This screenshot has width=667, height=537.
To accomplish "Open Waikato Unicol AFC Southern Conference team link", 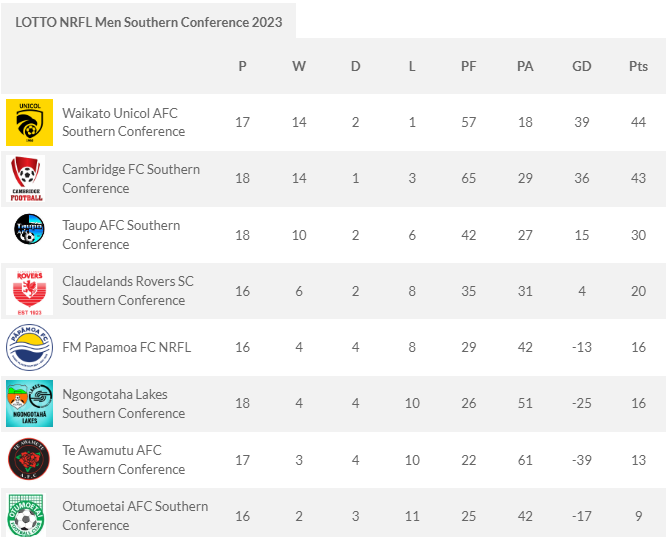I will 123,122.
